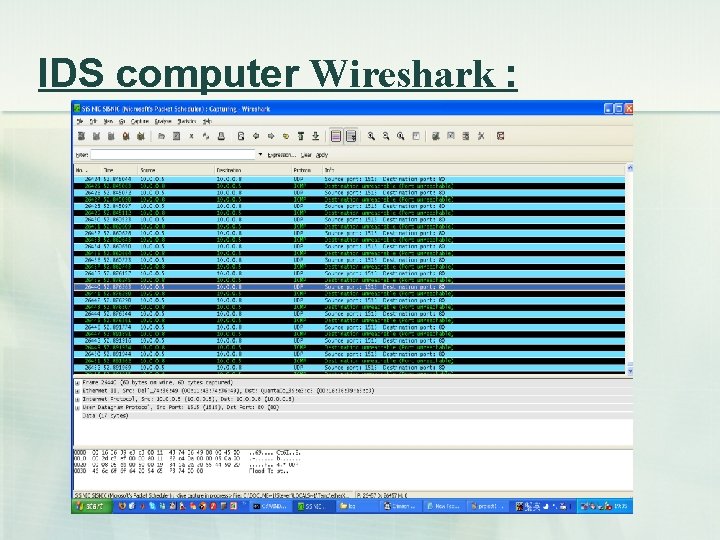Click the Apply filter button
720x540 pixels.
(322, 155)
